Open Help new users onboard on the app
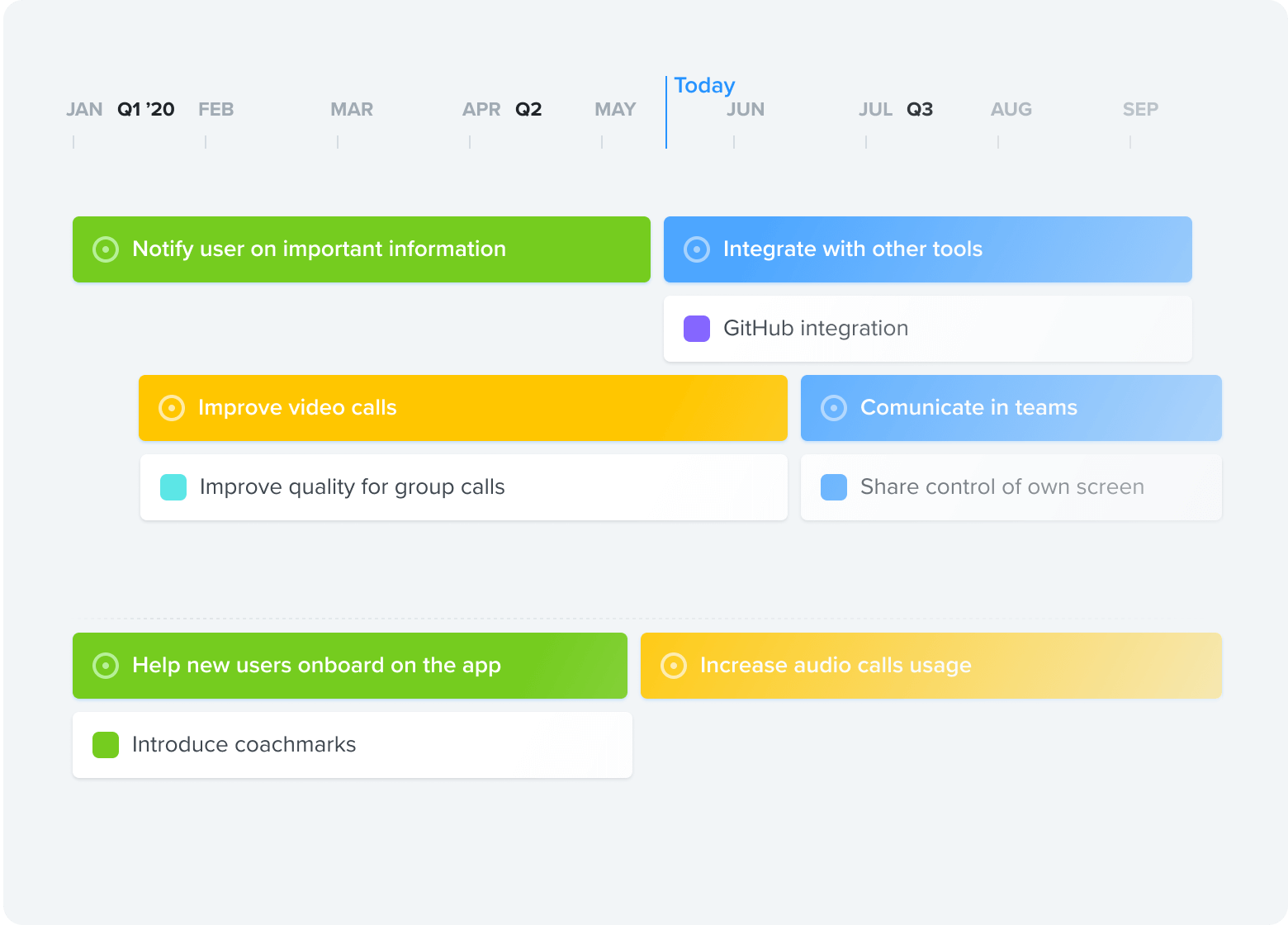Image resolution: width=1288 pixels, height=925 pixels. [350, 666]
